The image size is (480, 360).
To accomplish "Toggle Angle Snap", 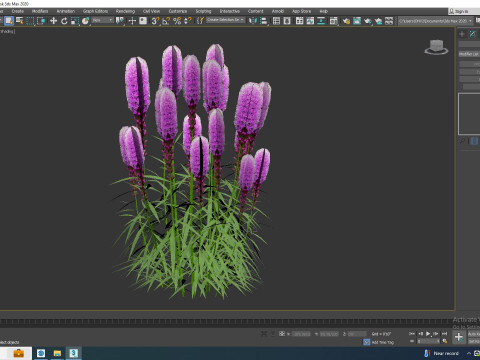I will coord(166,21).
